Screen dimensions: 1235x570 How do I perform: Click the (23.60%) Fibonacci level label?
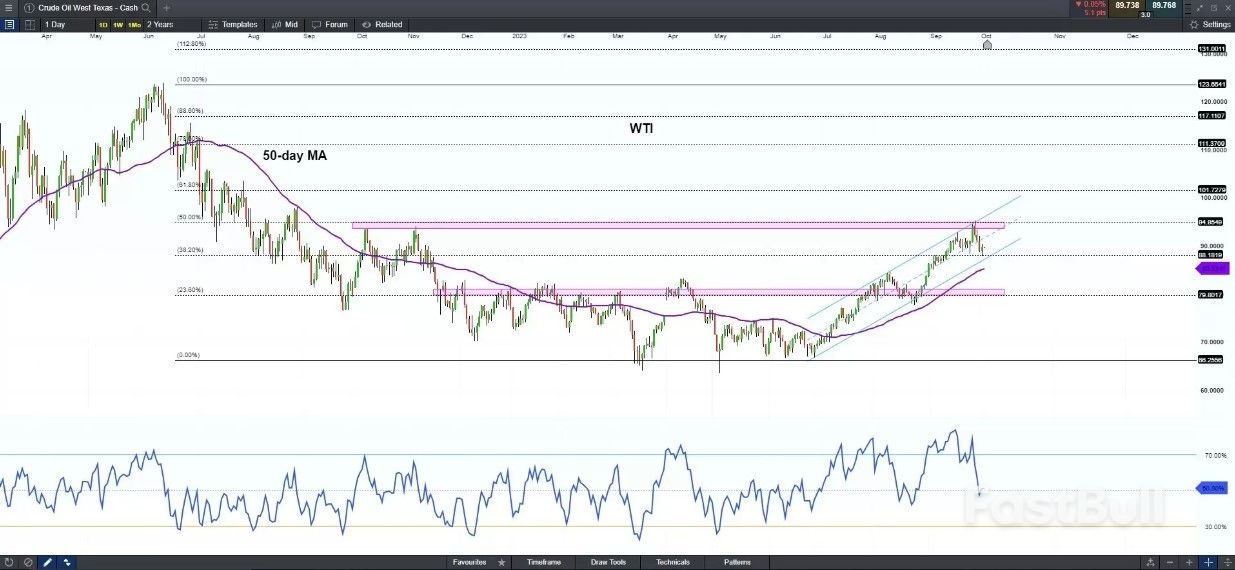(190, 290)
